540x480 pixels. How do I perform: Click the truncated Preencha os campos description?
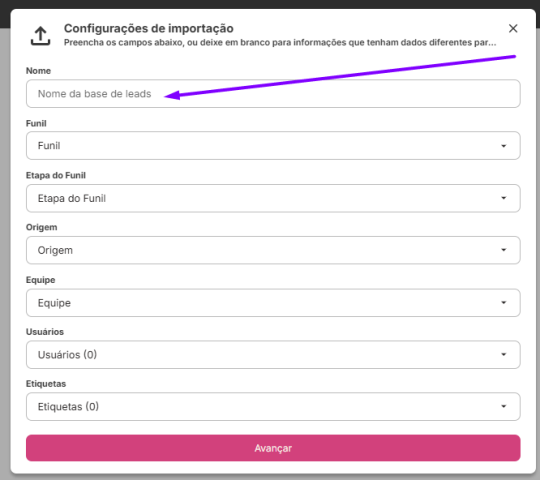pos(280,42)
